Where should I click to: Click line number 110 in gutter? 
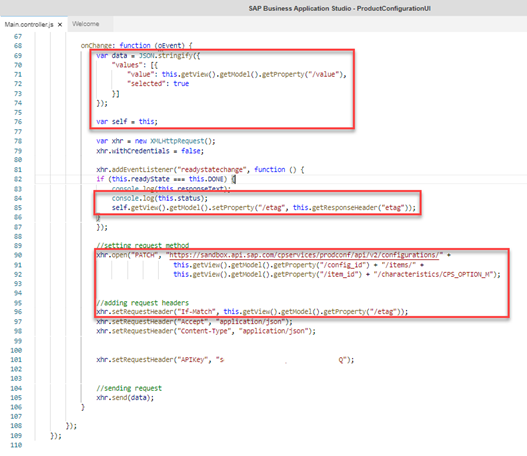click(16, 445)
